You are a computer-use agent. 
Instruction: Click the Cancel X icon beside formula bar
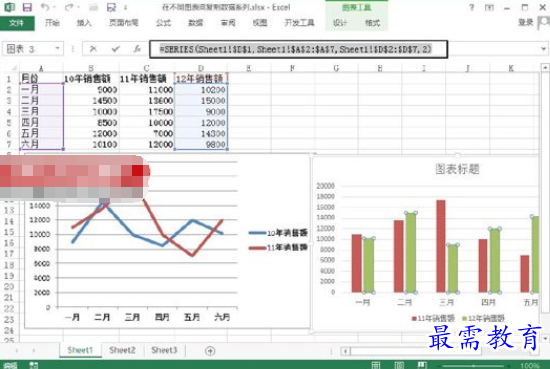pos(93,49)
